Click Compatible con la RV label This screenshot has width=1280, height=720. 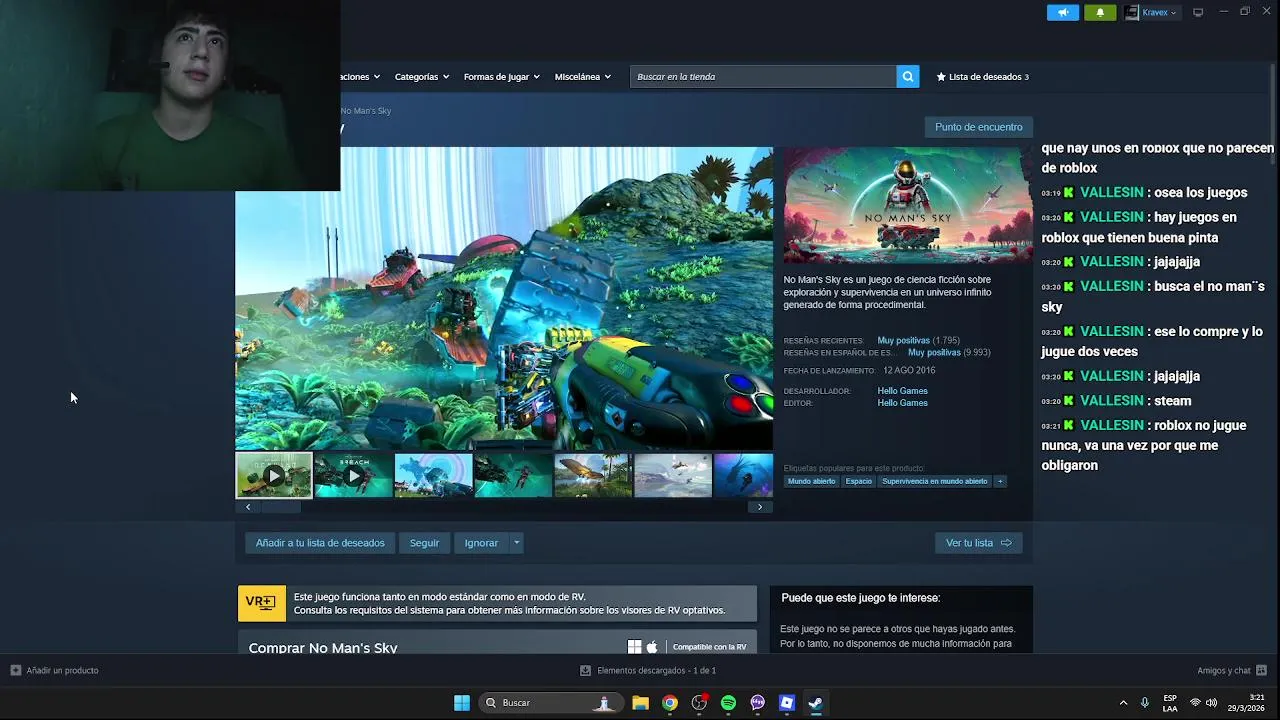pyautogui.click(x=710, y=647)
